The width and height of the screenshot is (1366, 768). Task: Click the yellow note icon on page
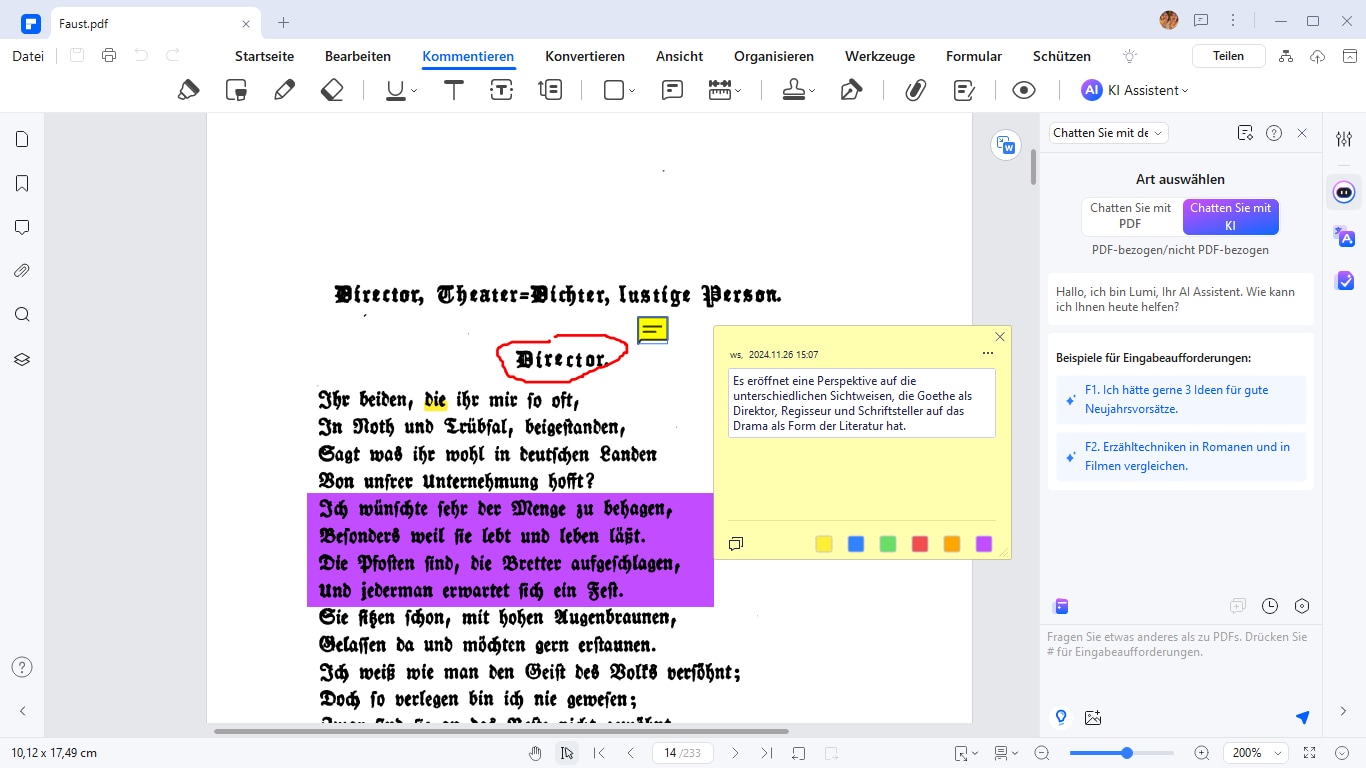click(653, 329)
